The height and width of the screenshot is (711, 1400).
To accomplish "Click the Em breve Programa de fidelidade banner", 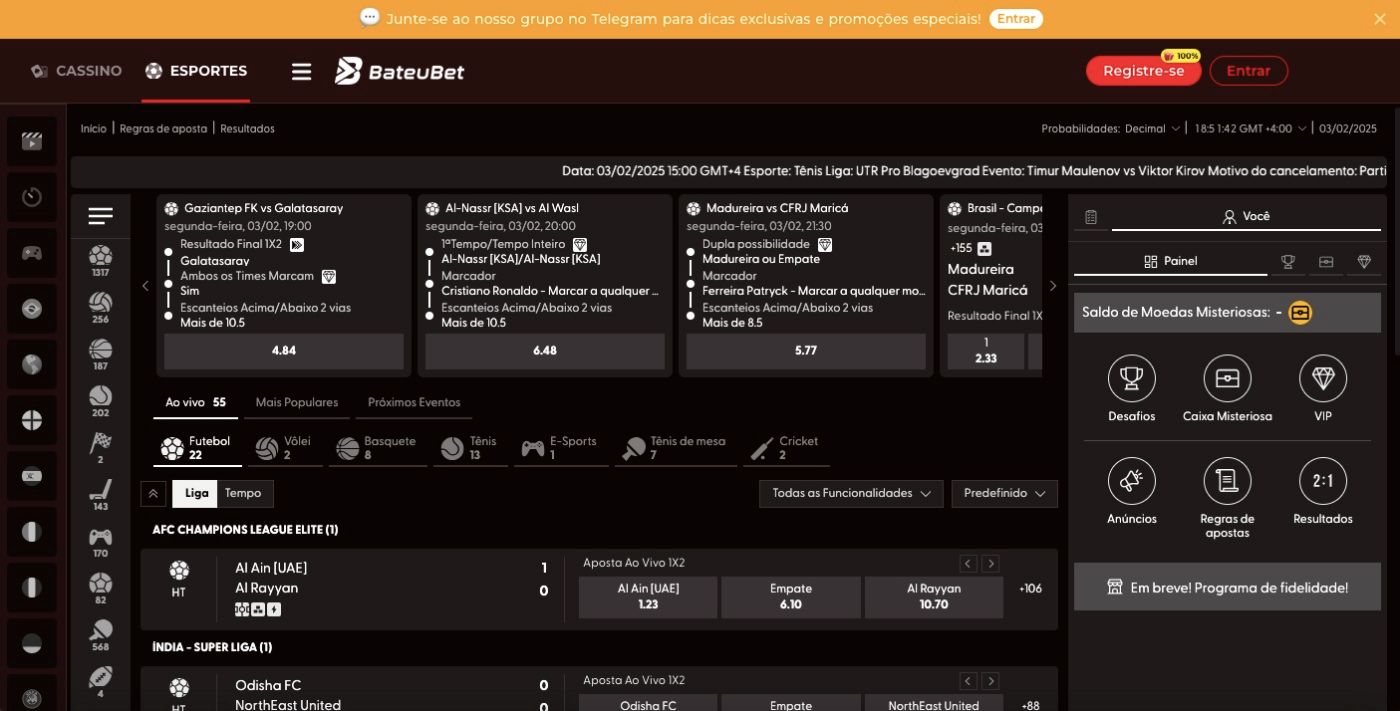I will (1227, 588).
